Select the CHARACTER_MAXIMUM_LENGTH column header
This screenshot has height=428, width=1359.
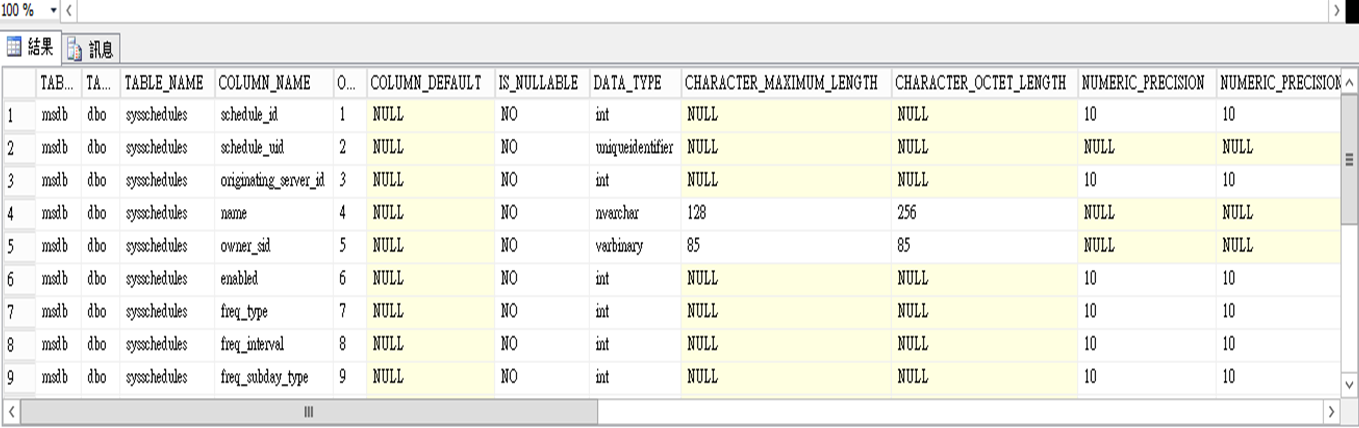[783, 83]
